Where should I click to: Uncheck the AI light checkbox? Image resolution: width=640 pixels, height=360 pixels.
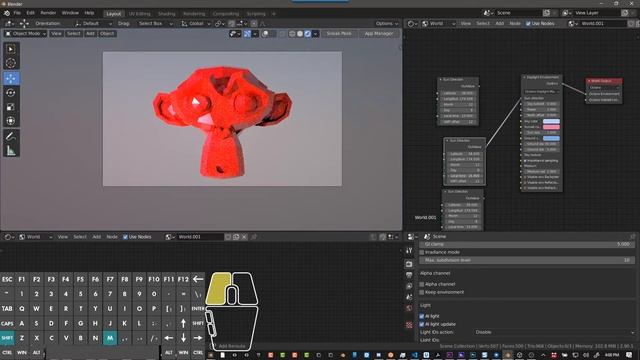pos(422,316)
